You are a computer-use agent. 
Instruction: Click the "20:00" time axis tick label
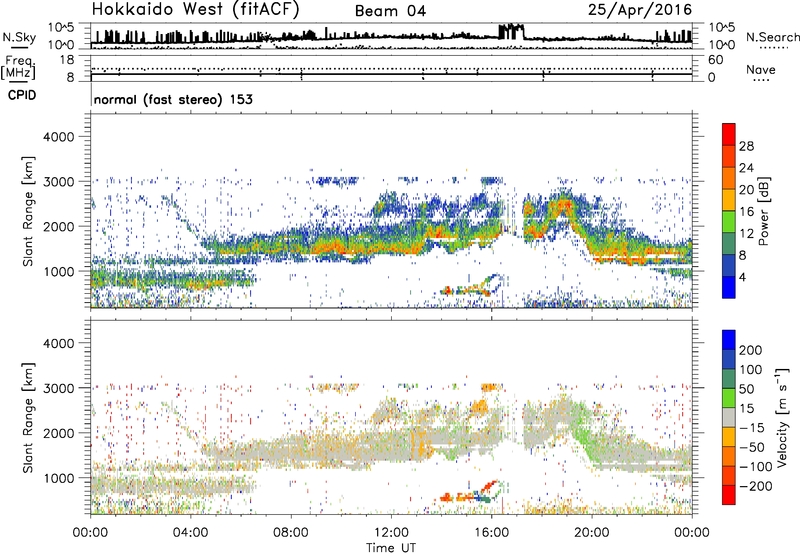pyautogui.click(x=591, y=533)
